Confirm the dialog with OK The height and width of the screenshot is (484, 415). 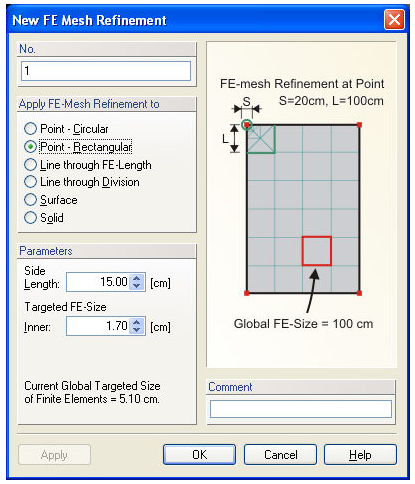click(199, 454)
